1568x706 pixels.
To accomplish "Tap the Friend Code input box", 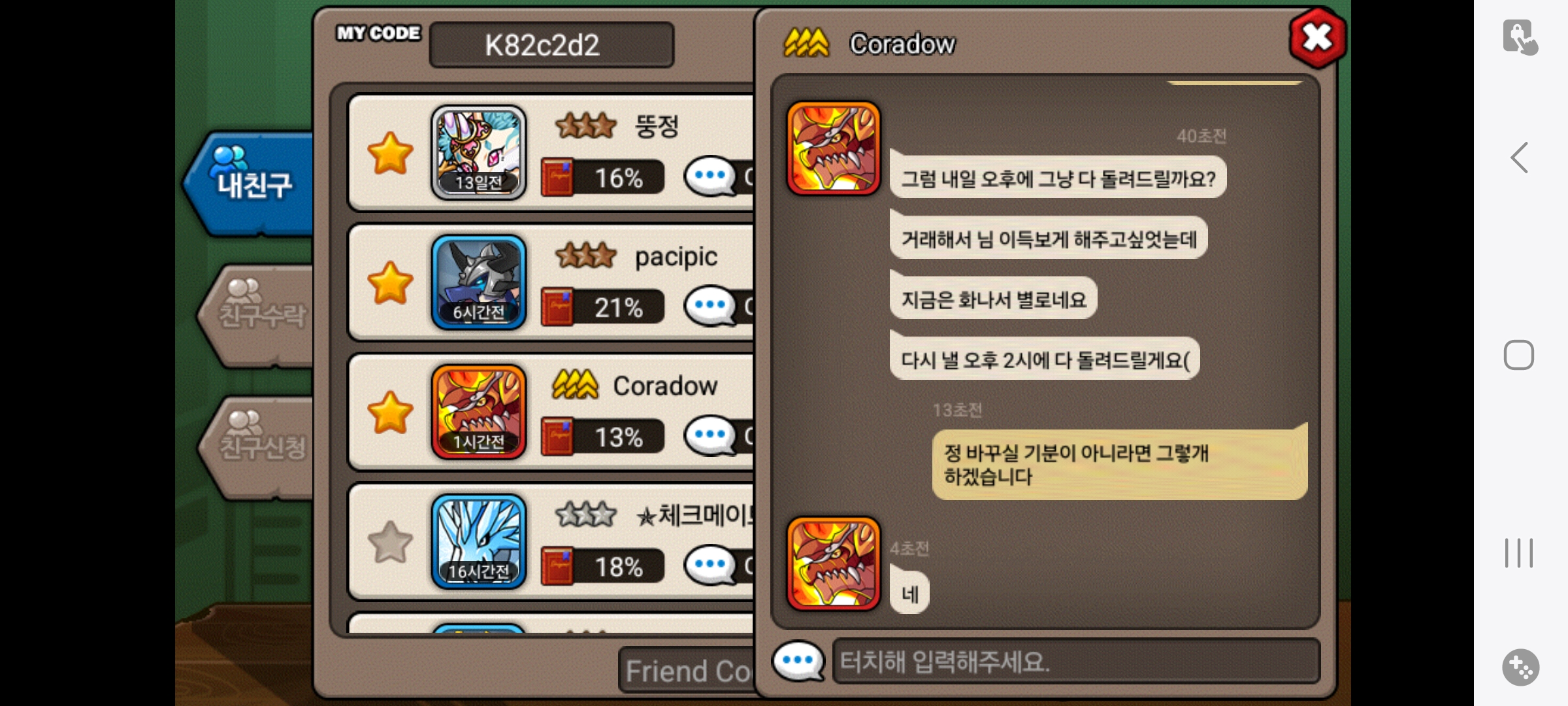I will tap(686, 670).
